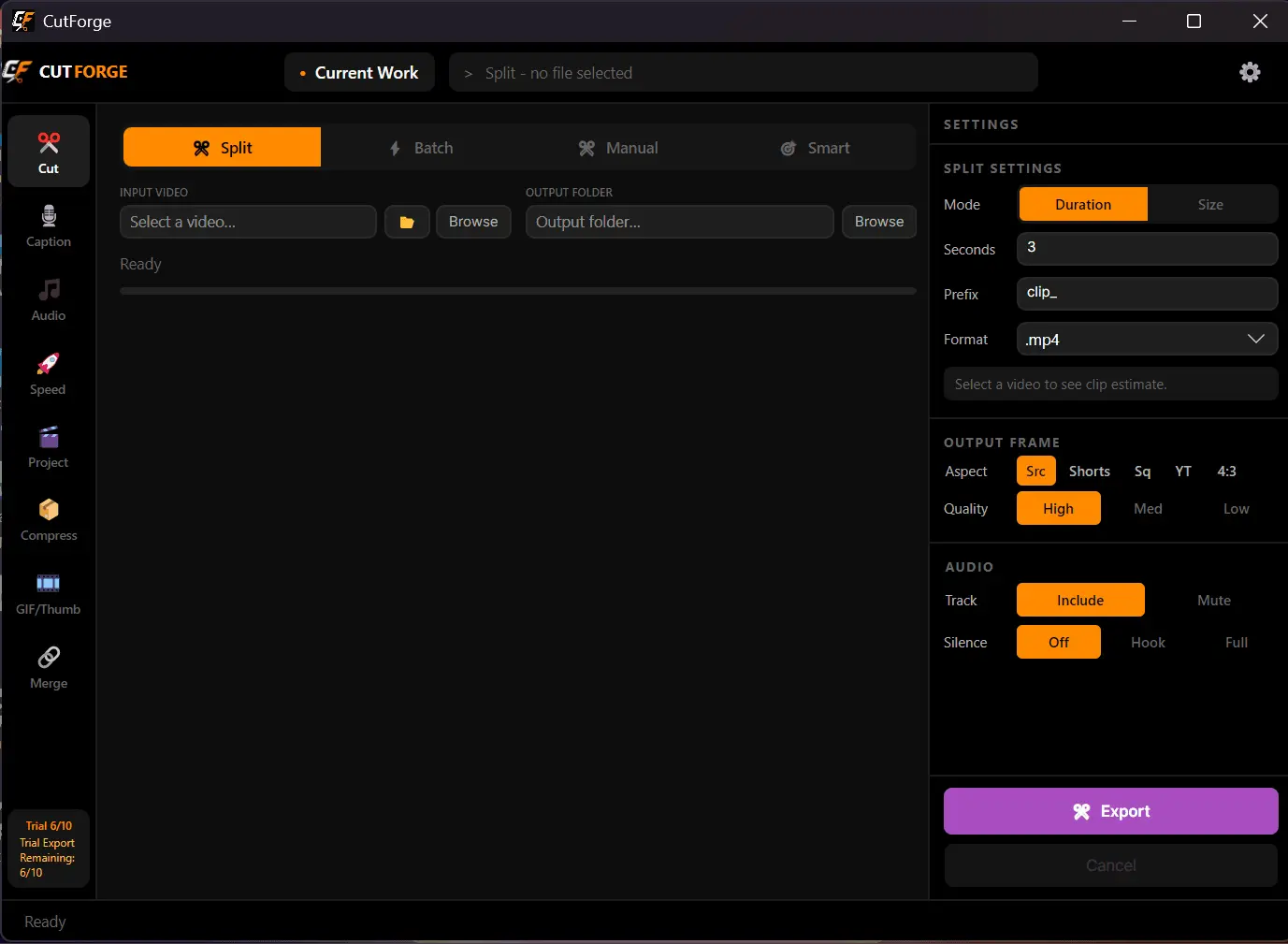Set split mode to Duration
The width and height of the screenshot is (1288, 944).
[x=1083, y=204]
